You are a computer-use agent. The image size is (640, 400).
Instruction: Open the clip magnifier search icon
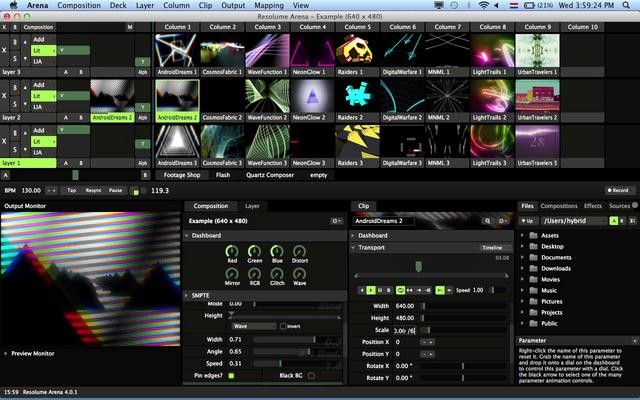(x=487, y=221)
